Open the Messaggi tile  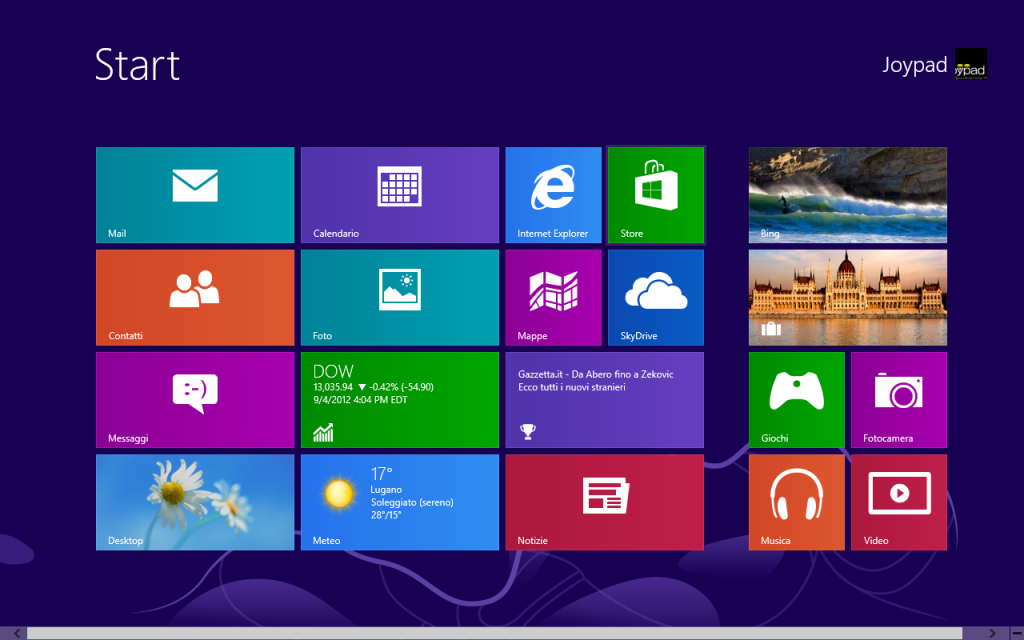(195, 400)
